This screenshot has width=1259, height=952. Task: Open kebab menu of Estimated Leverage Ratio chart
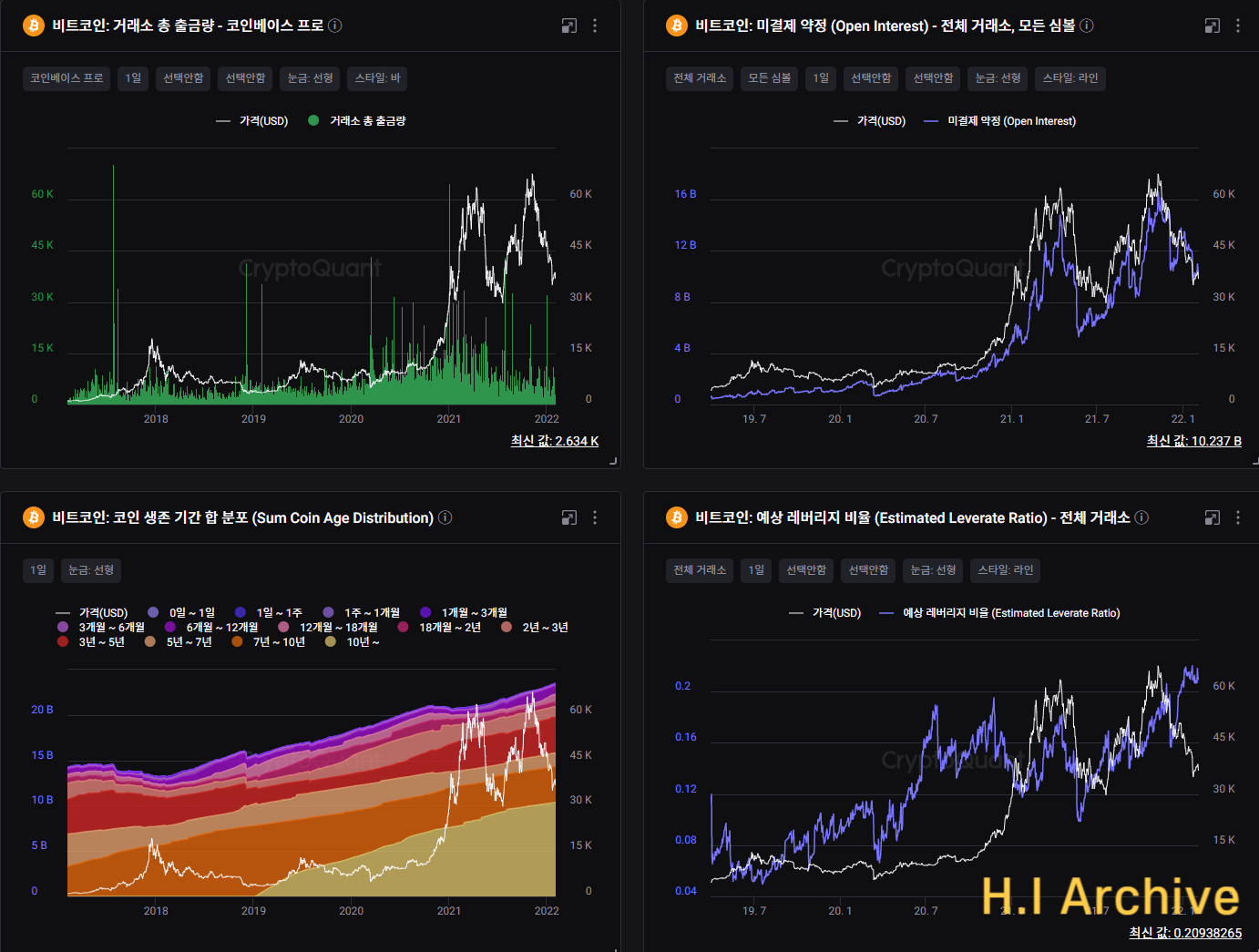[x=1238, y=517]
